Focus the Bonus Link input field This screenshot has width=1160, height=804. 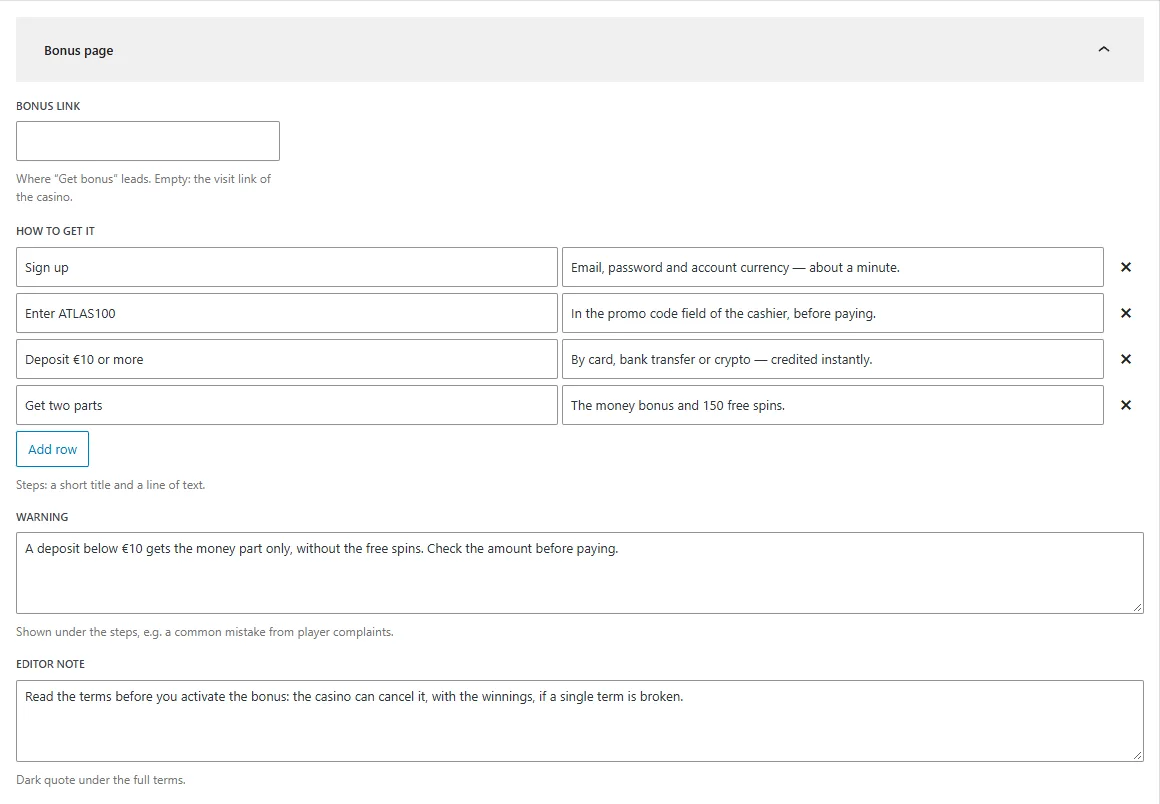pos(148,141)
